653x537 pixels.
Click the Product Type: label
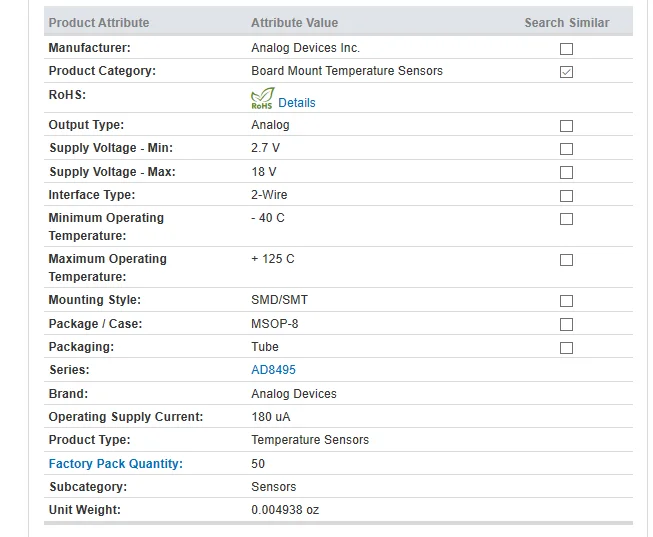coord(90,440)
